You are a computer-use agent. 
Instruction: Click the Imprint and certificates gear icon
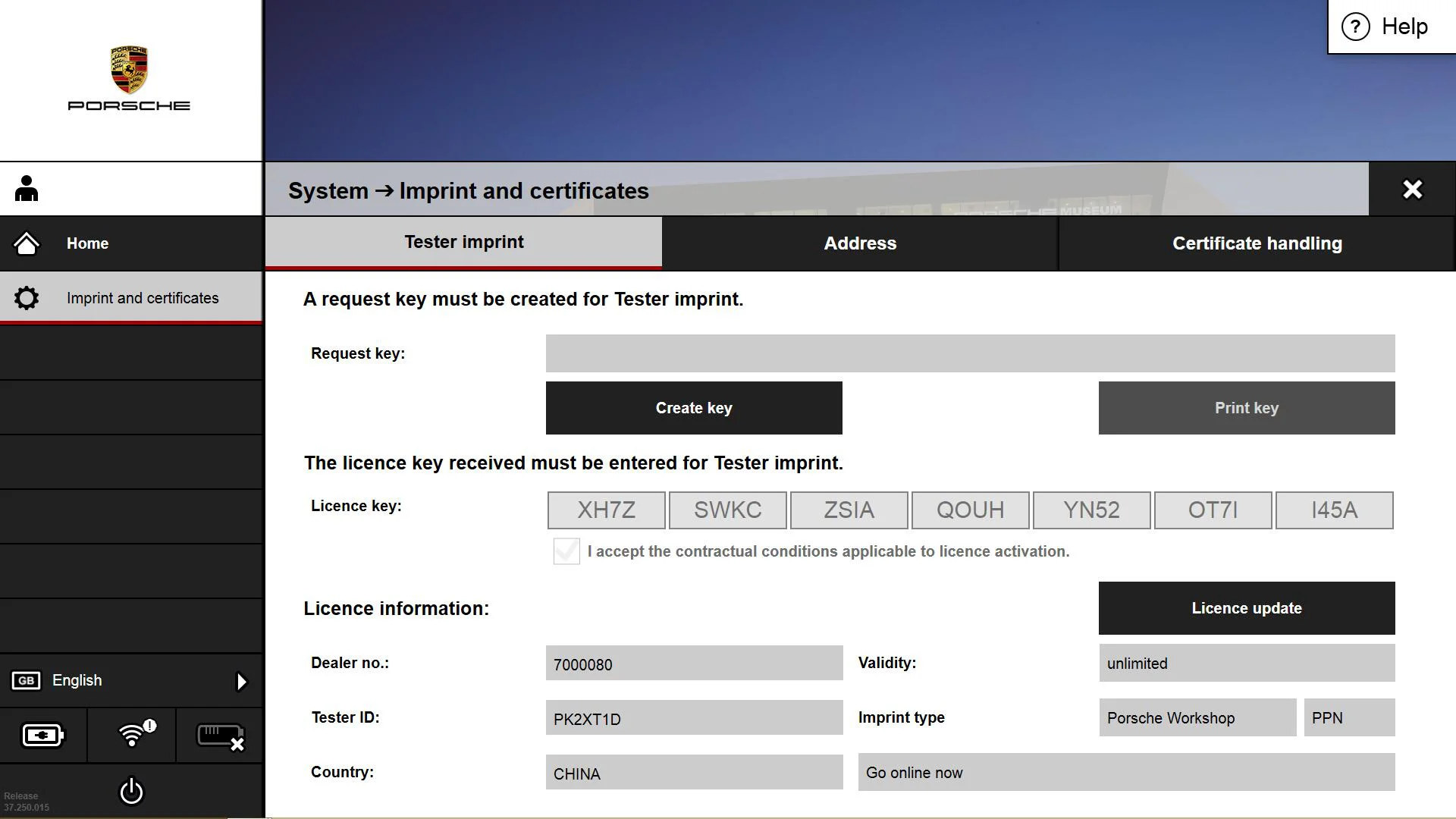(x=27, y=298)
